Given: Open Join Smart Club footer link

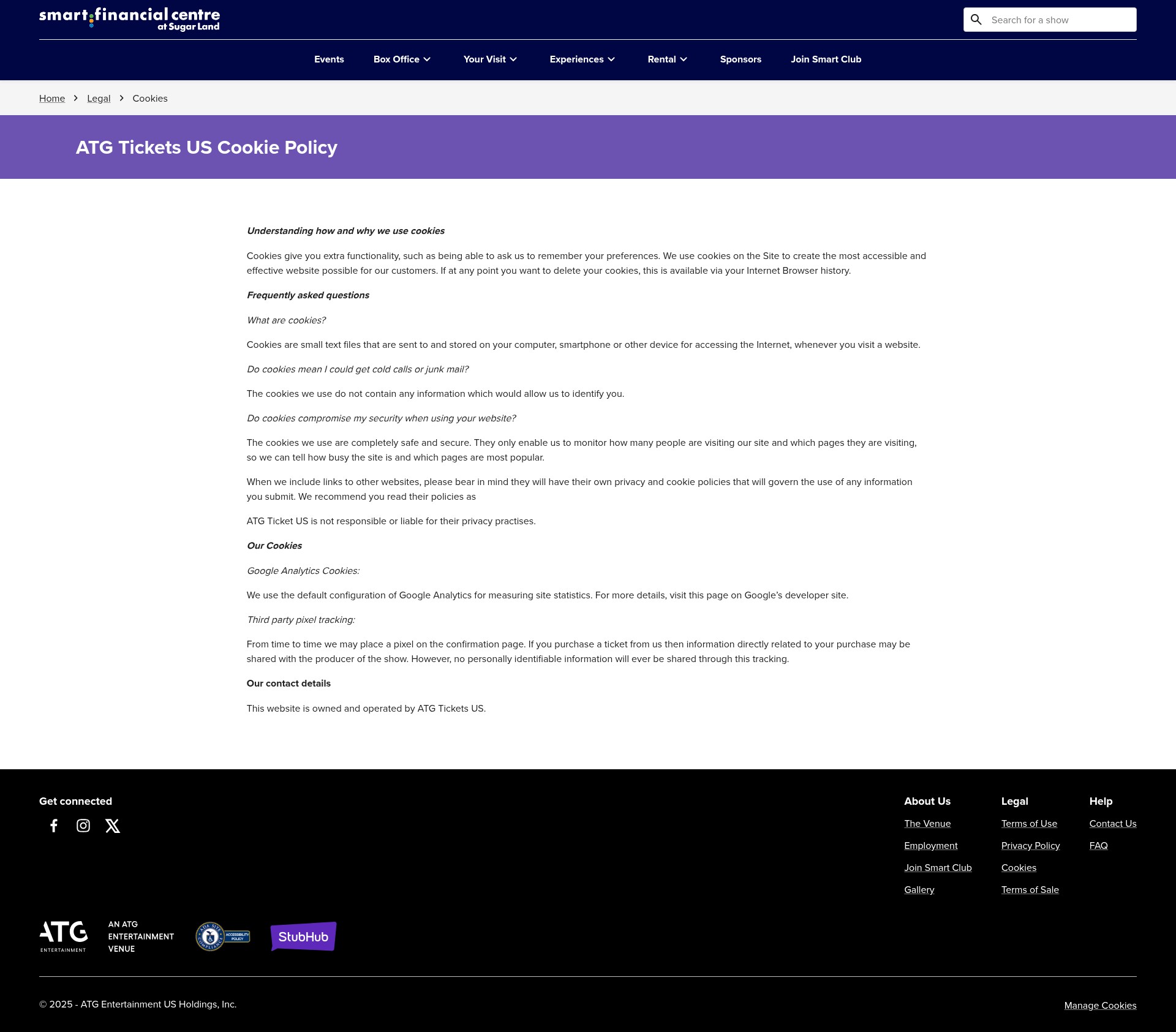Looking at the screenshot, I should (x=938, y=868).
